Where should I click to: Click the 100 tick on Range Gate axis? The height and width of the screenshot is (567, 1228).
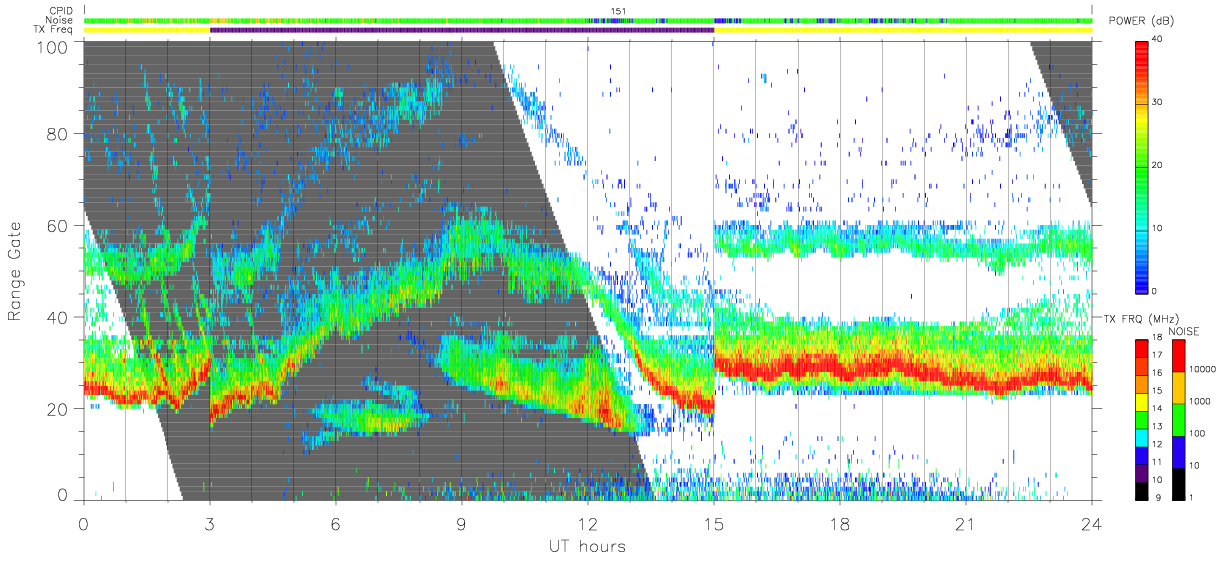point(55,46)
